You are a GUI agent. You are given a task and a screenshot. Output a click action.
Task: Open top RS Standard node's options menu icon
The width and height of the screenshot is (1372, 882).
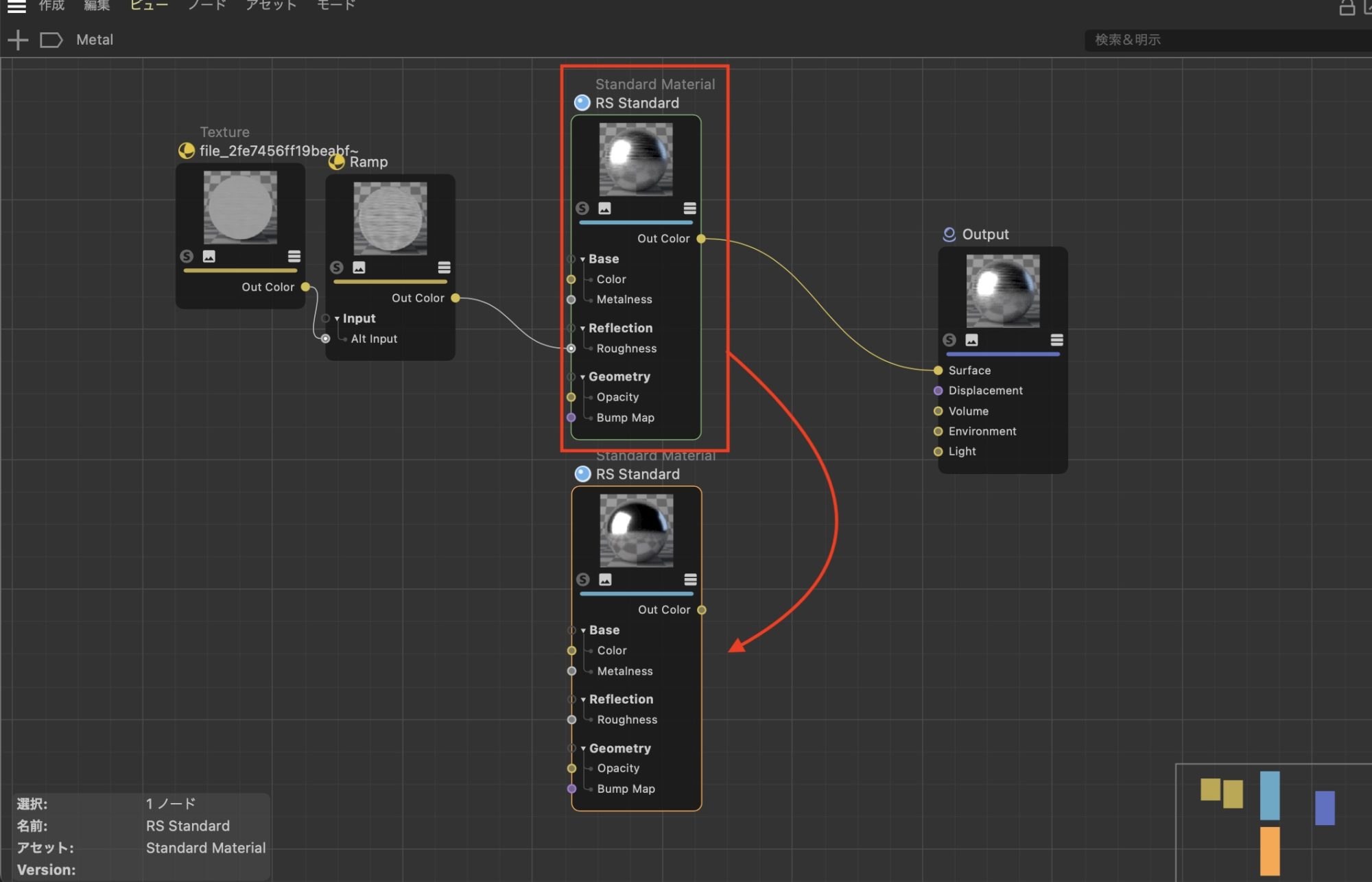click(x=689, y=208)
